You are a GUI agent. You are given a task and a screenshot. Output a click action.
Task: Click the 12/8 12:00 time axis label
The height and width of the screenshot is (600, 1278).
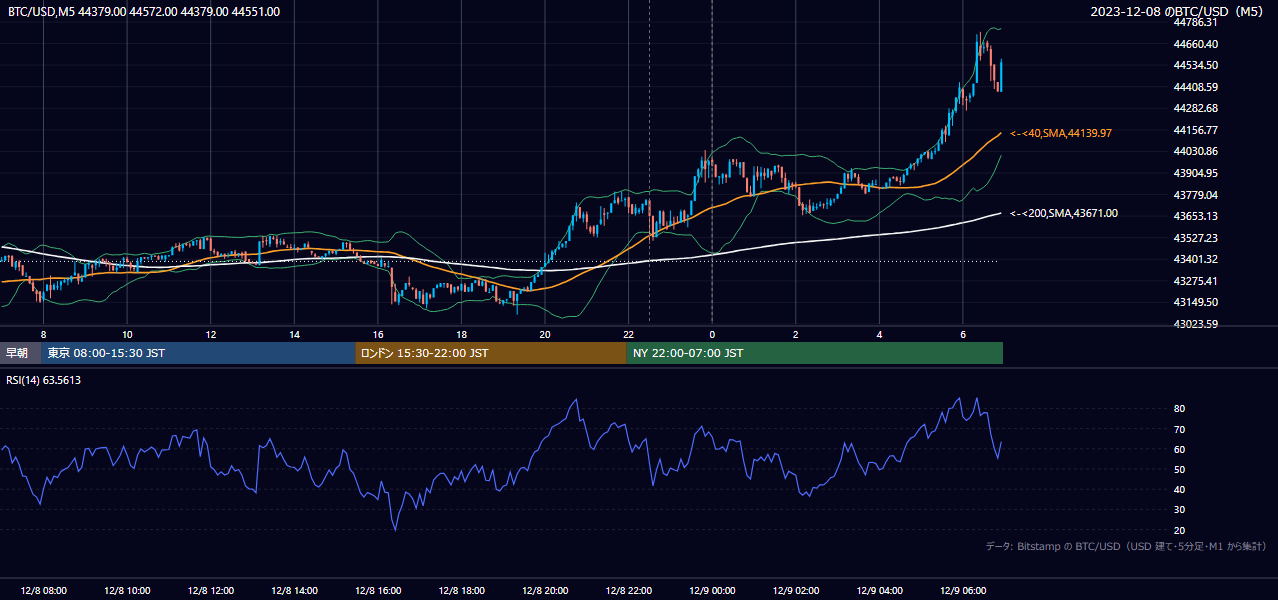tap(210, 590)
